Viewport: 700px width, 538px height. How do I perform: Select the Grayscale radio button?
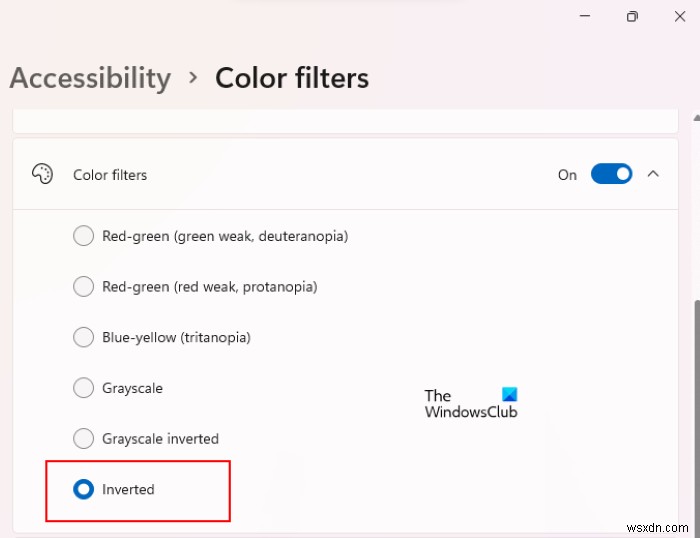(x=84, y=388)
